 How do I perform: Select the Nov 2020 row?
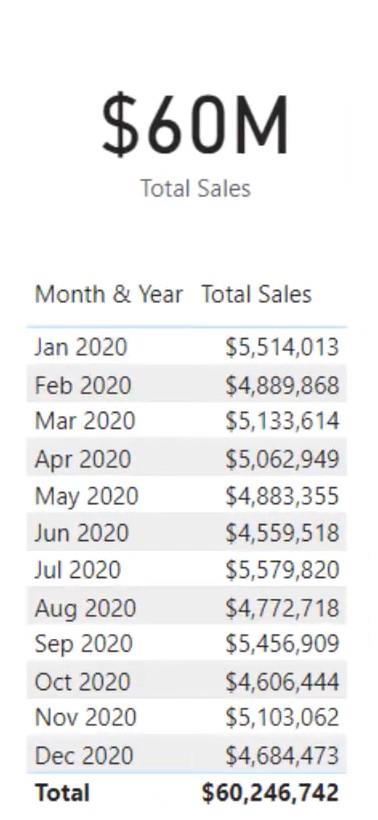187,718
